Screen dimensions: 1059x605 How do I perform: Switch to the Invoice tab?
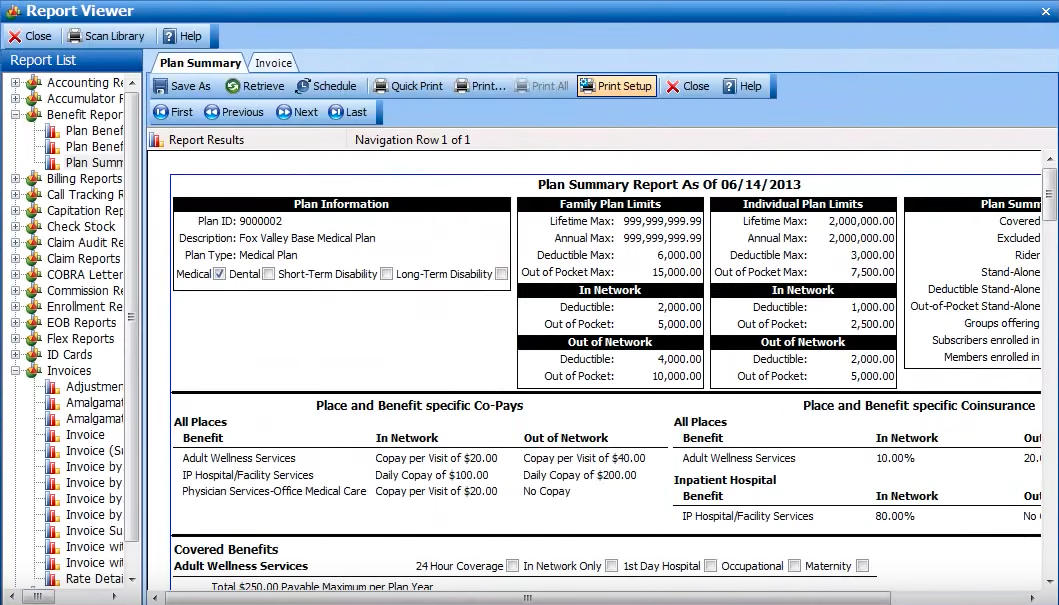(x=273, y=63)
